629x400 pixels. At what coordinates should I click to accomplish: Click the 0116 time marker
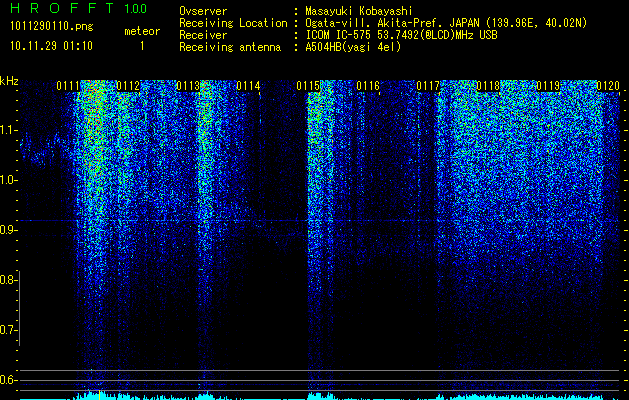pyautogui.click(x=368, y=86)
